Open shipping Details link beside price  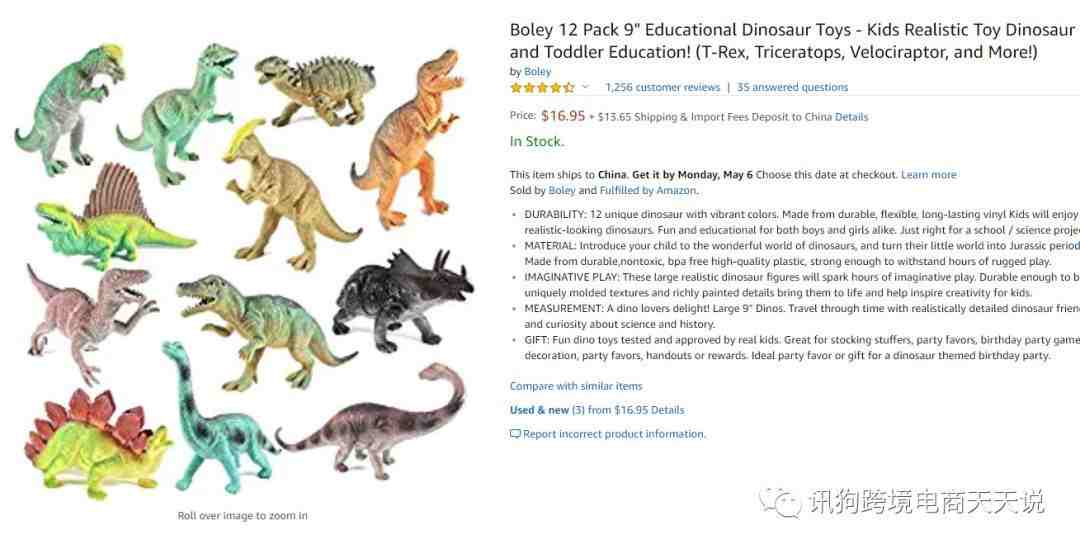click(x=851, y=117)
